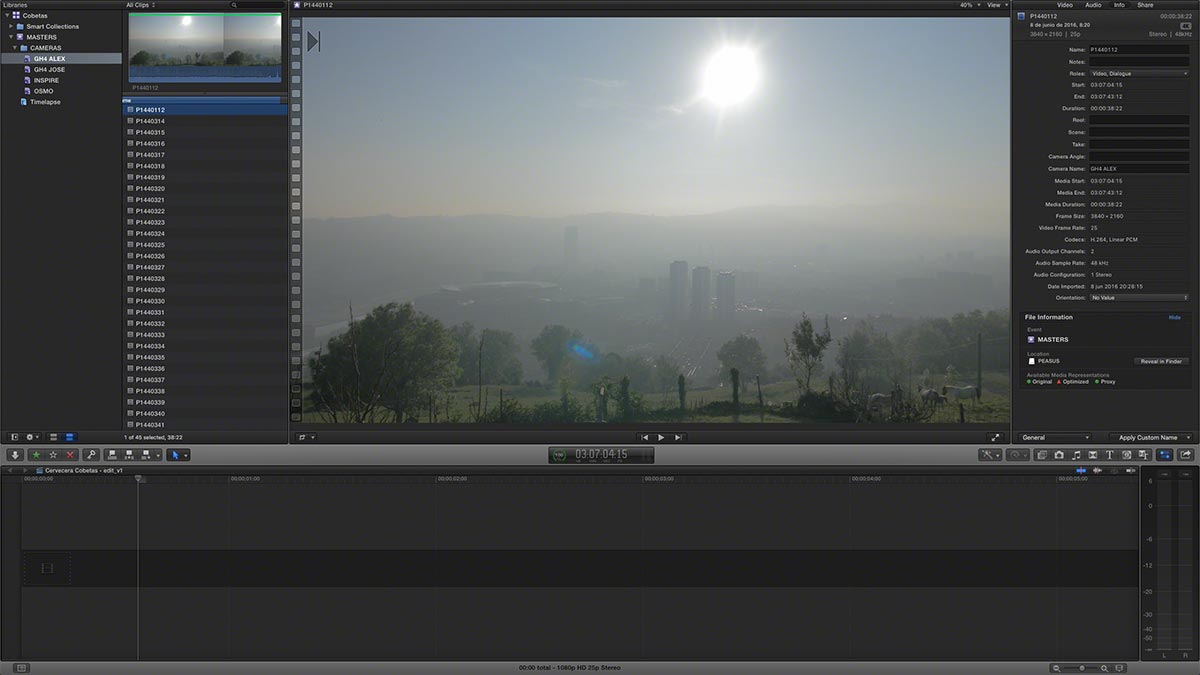This screenshot has height=675, width=1200.
Task: Open the Orientation No Value dropdown
Action: click(1139, 298)
